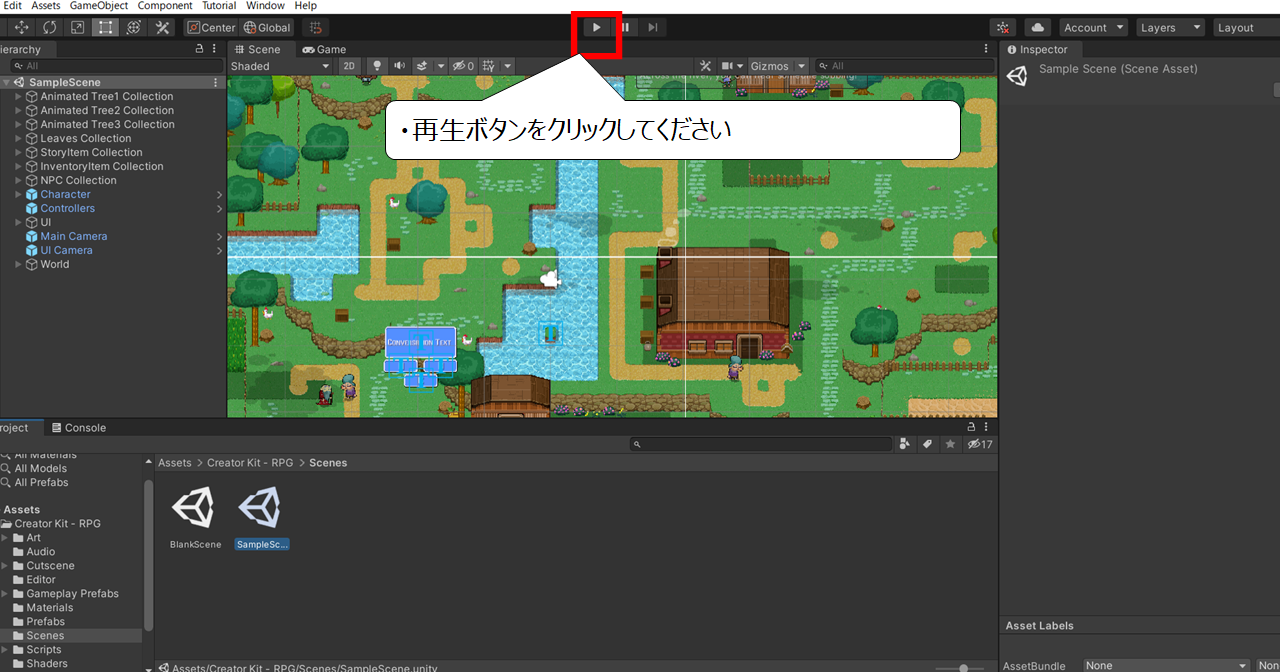Open the Layout dropdown

[x=1246, y=27]
